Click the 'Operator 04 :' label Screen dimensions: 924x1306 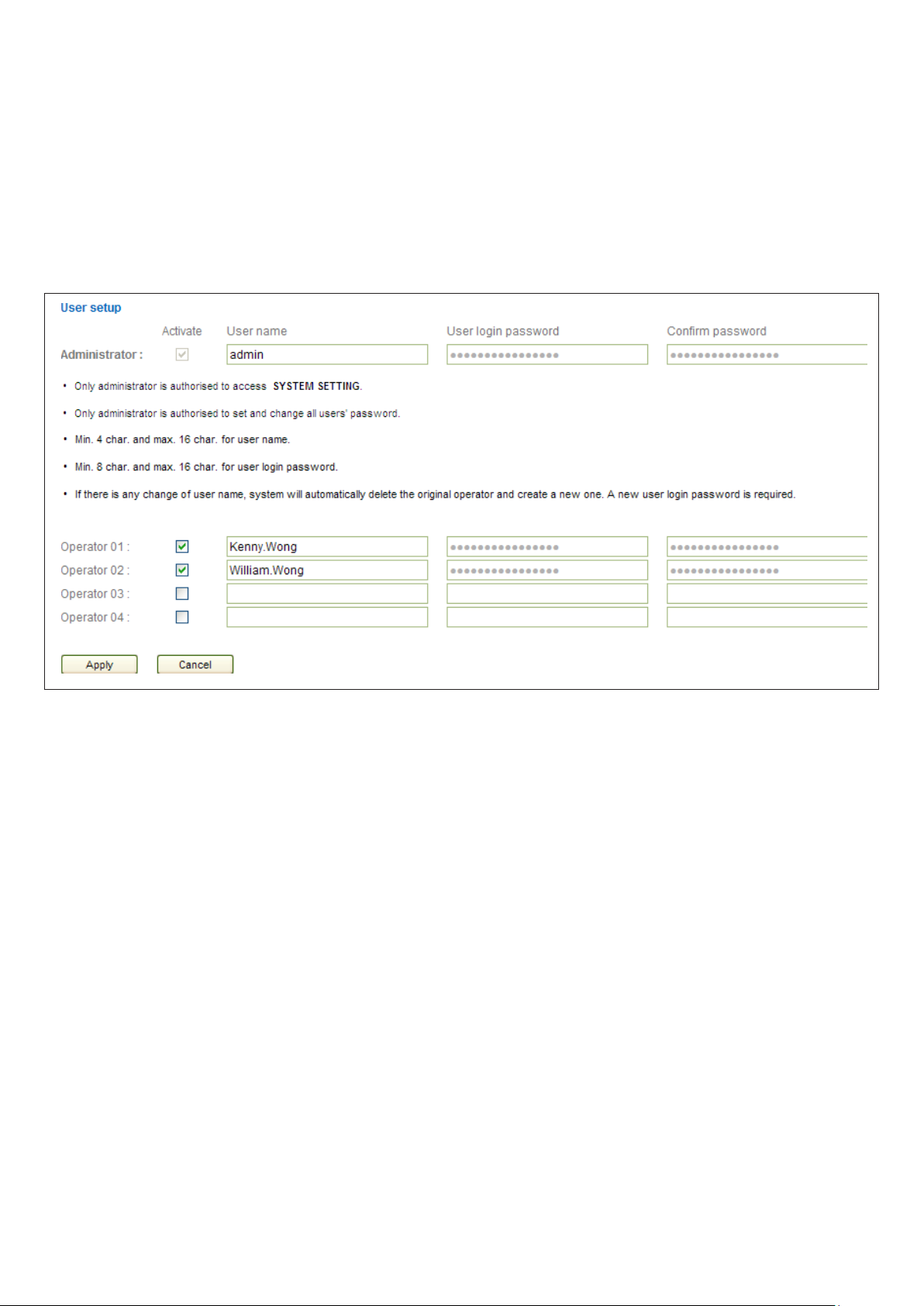(95, 617)
